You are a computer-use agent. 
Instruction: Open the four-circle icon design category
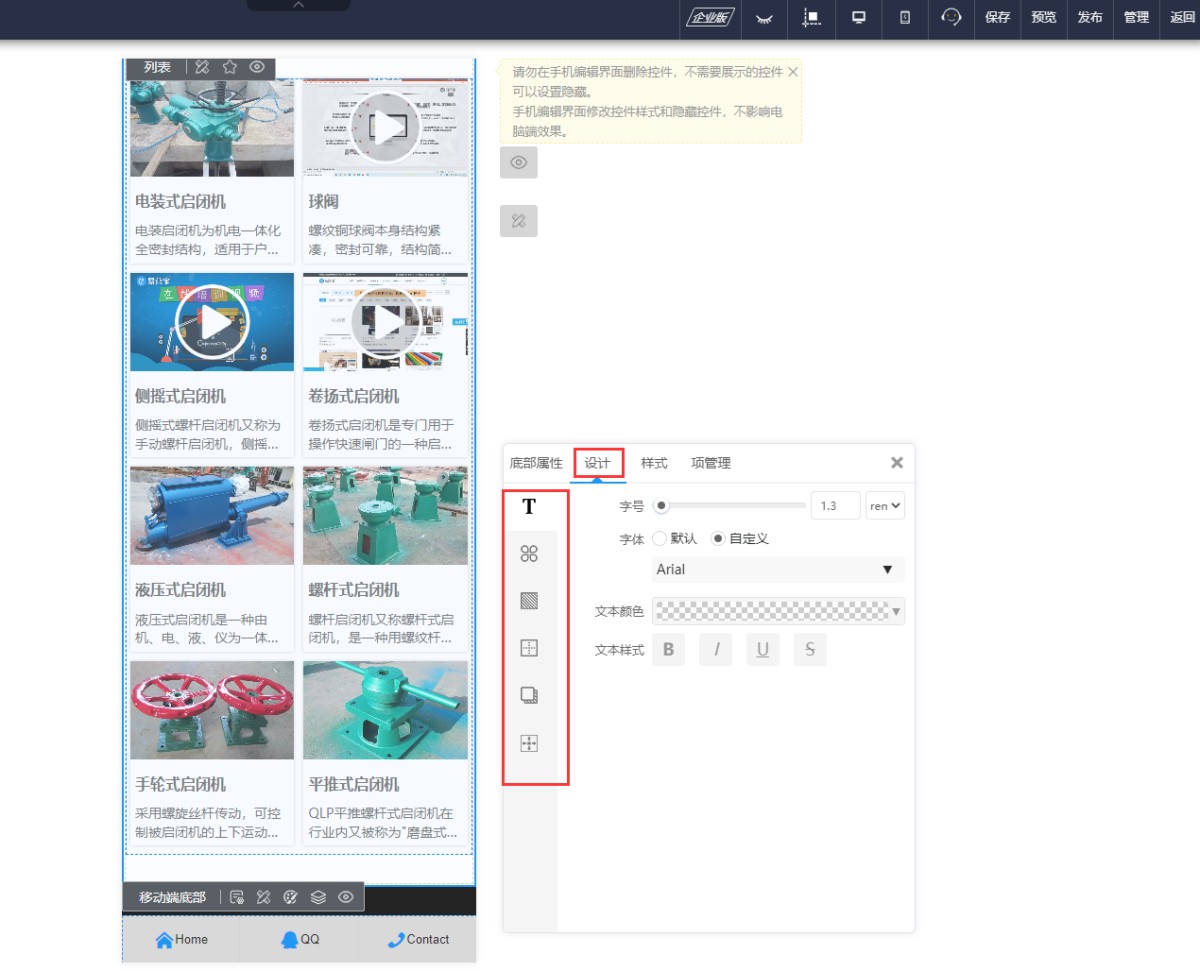click(x=529, y=554)
